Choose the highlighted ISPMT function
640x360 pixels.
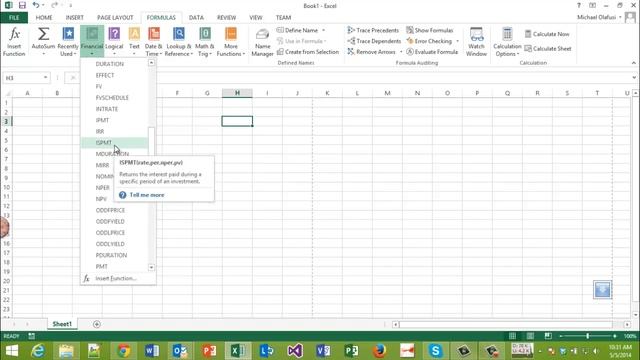click(x=114, y=142)
